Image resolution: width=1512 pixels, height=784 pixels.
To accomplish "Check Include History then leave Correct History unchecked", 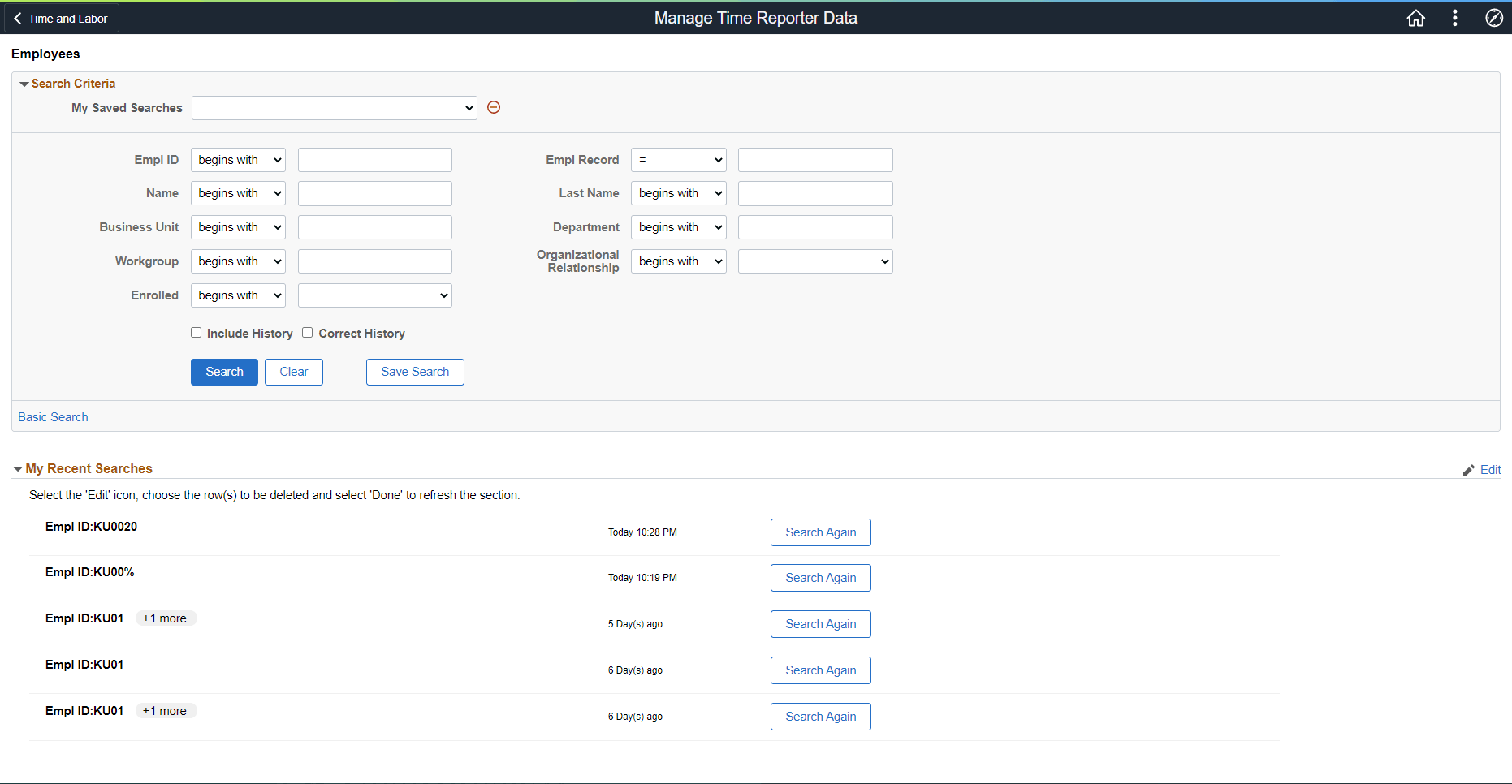I will (x=196, y=332).
